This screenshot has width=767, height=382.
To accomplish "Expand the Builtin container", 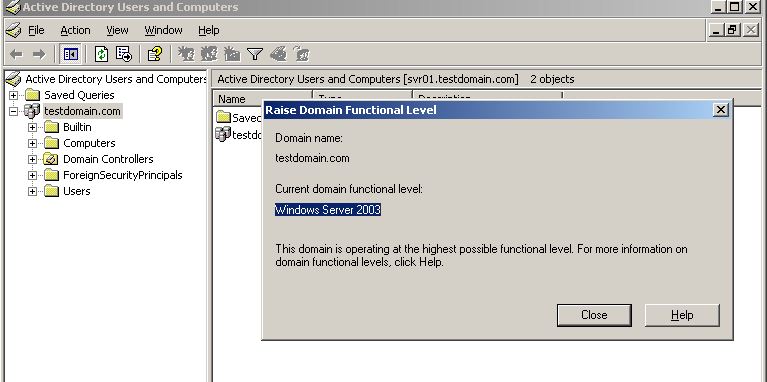I will (32, 127).
